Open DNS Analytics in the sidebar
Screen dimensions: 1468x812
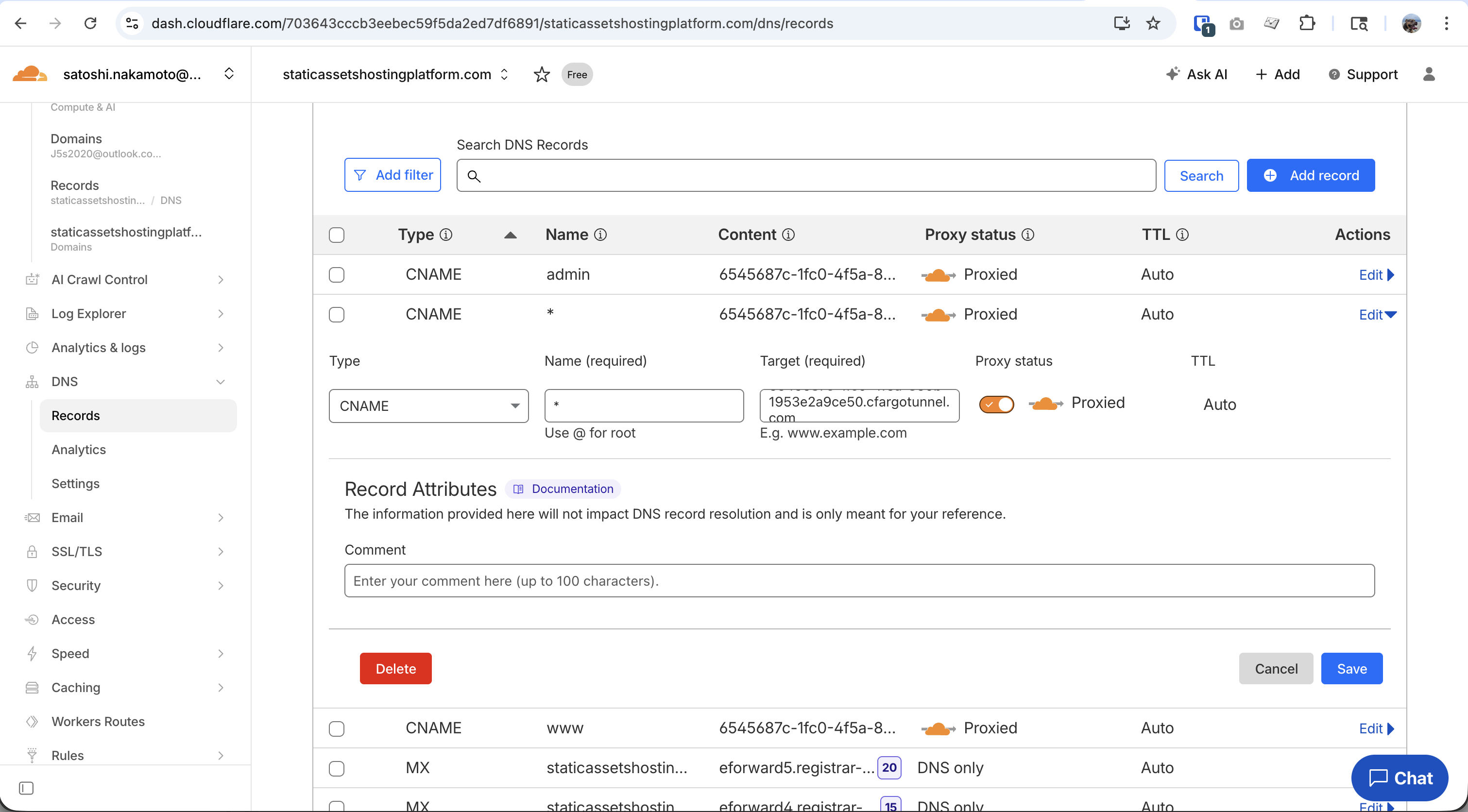(x=79, y=450)
